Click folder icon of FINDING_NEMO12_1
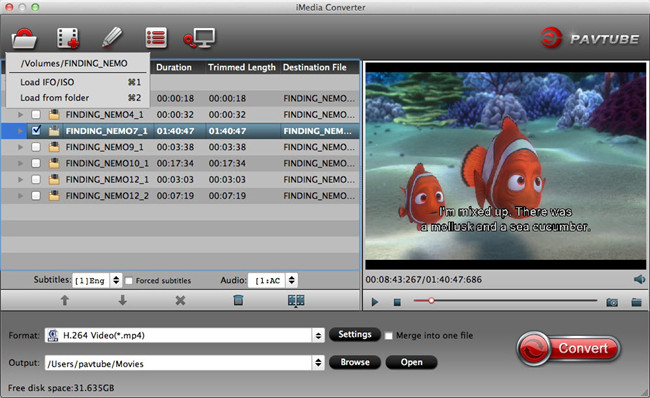Viewport: 650px width, 398px height. coord(54,180)
